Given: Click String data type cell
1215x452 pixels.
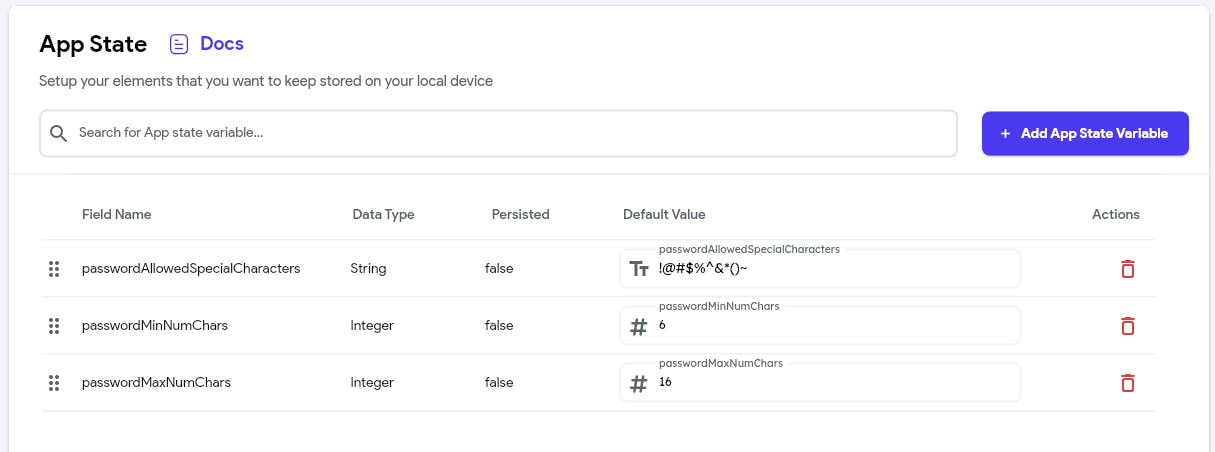Looking at the screenshot, I should pos(368,269).
